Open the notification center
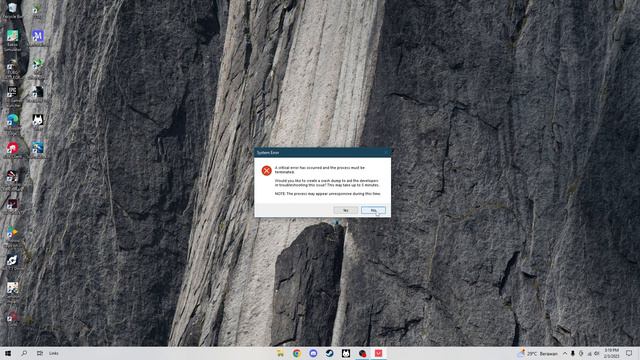Image resolution: width=640 pixels, height=360 pixels. 629,353
